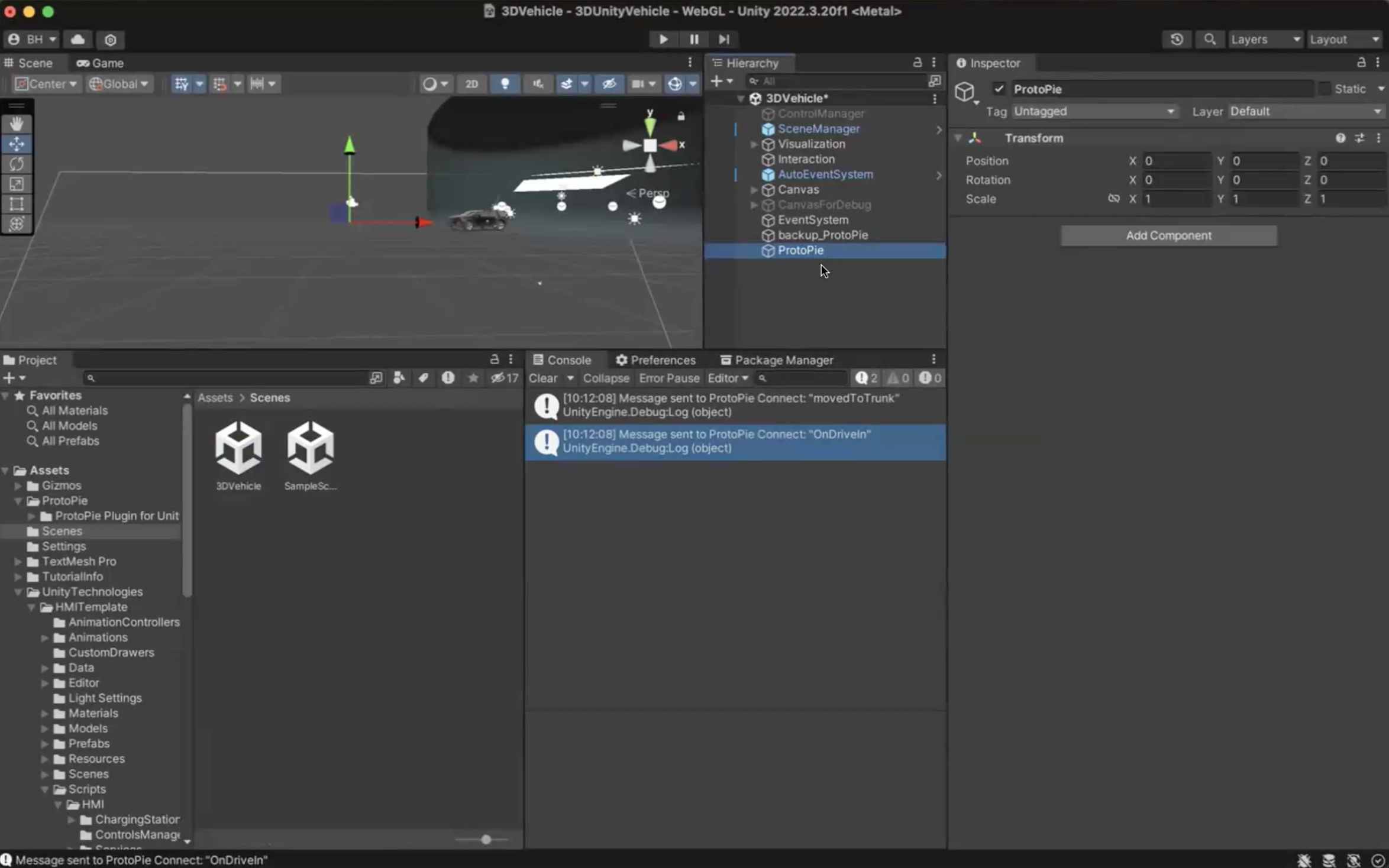Screen dimensions: 1389x868
Task: Select ProtoPie in the Hierarchy panel
Action: pos(800,249)
